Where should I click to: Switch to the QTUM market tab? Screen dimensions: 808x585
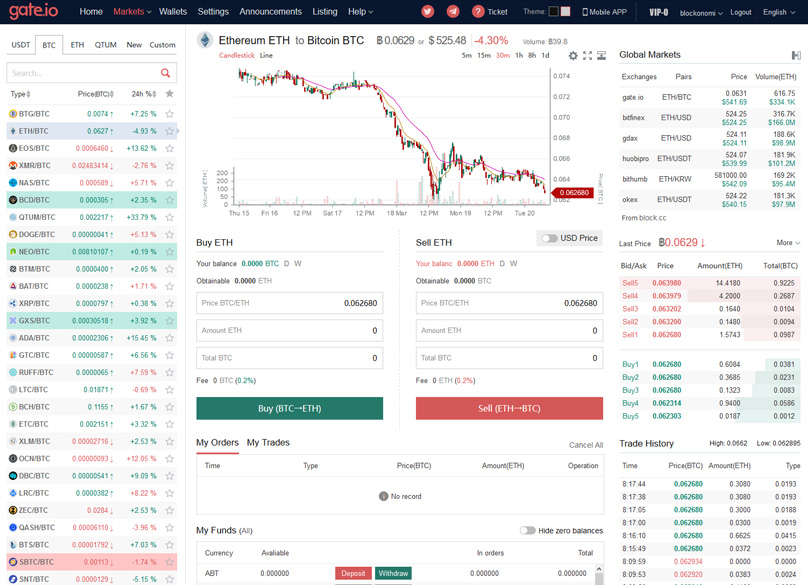[x=106, y=45]
